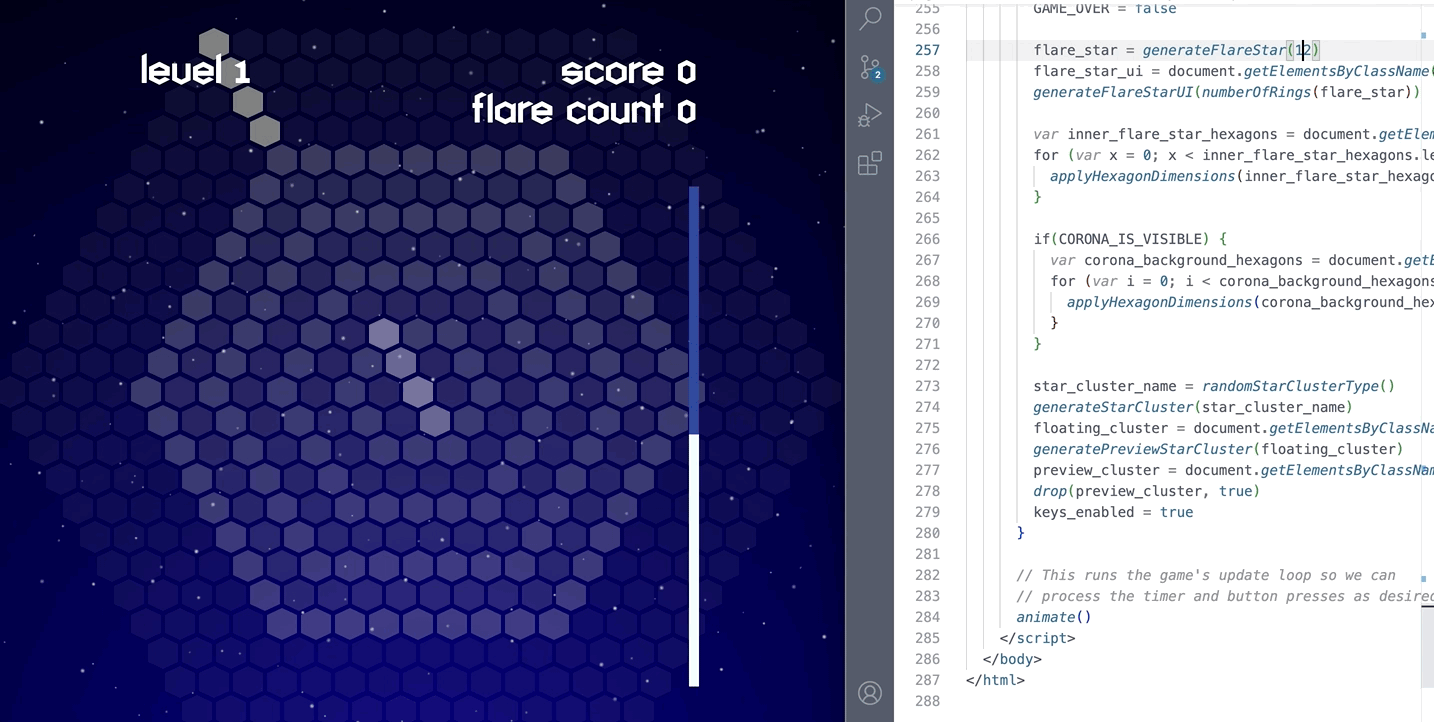Click line number 257 in the gutter

927,50
